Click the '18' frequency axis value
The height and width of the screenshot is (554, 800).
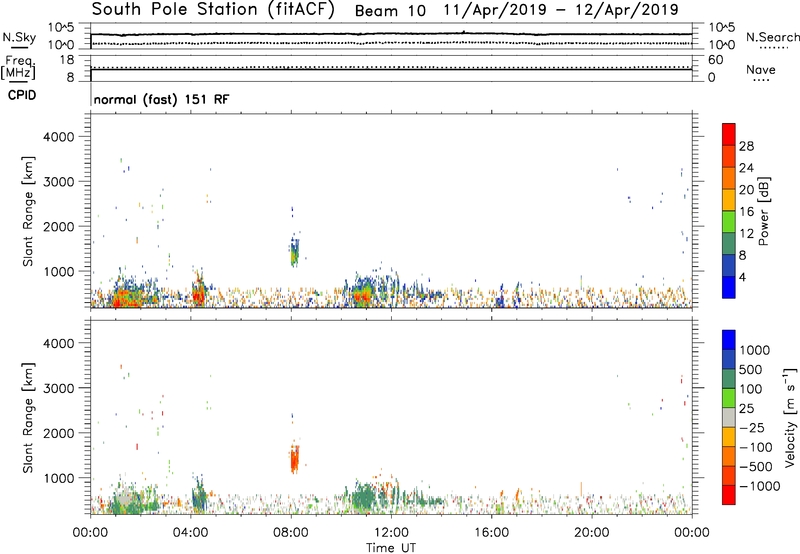click(67, 60)
